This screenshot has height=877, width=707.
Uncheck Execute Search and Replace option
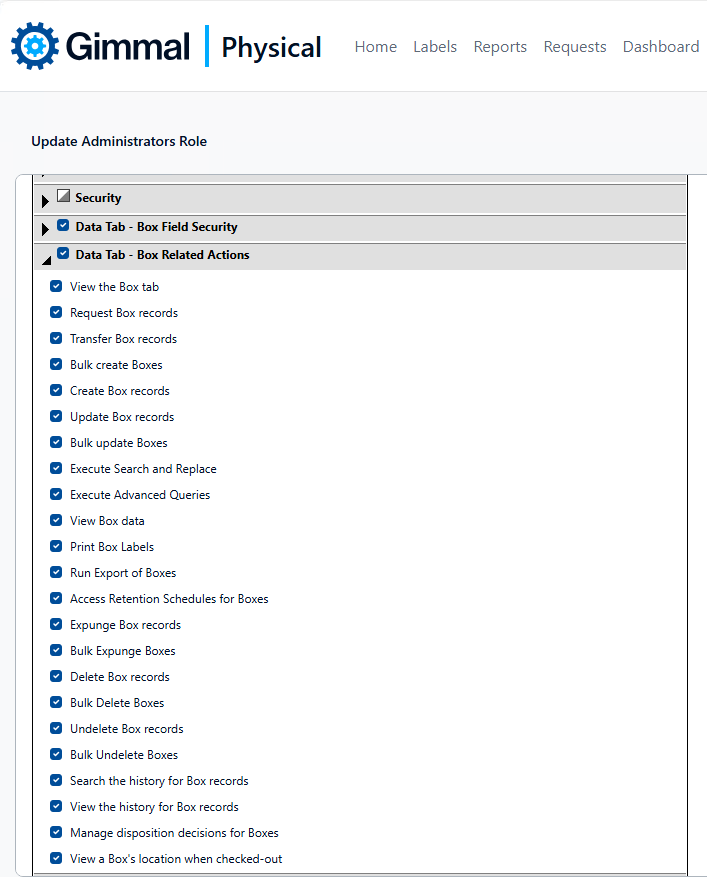click(56, 468)
